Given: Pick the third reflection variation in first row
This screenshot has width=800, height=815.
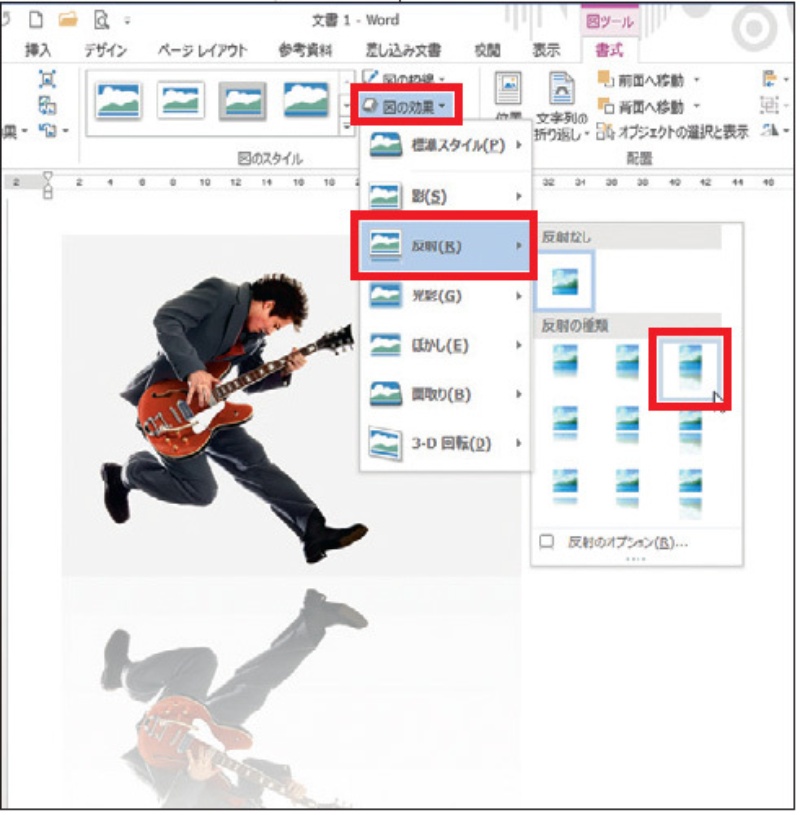Looking at the screenshot, I should [x=689, y=367].
